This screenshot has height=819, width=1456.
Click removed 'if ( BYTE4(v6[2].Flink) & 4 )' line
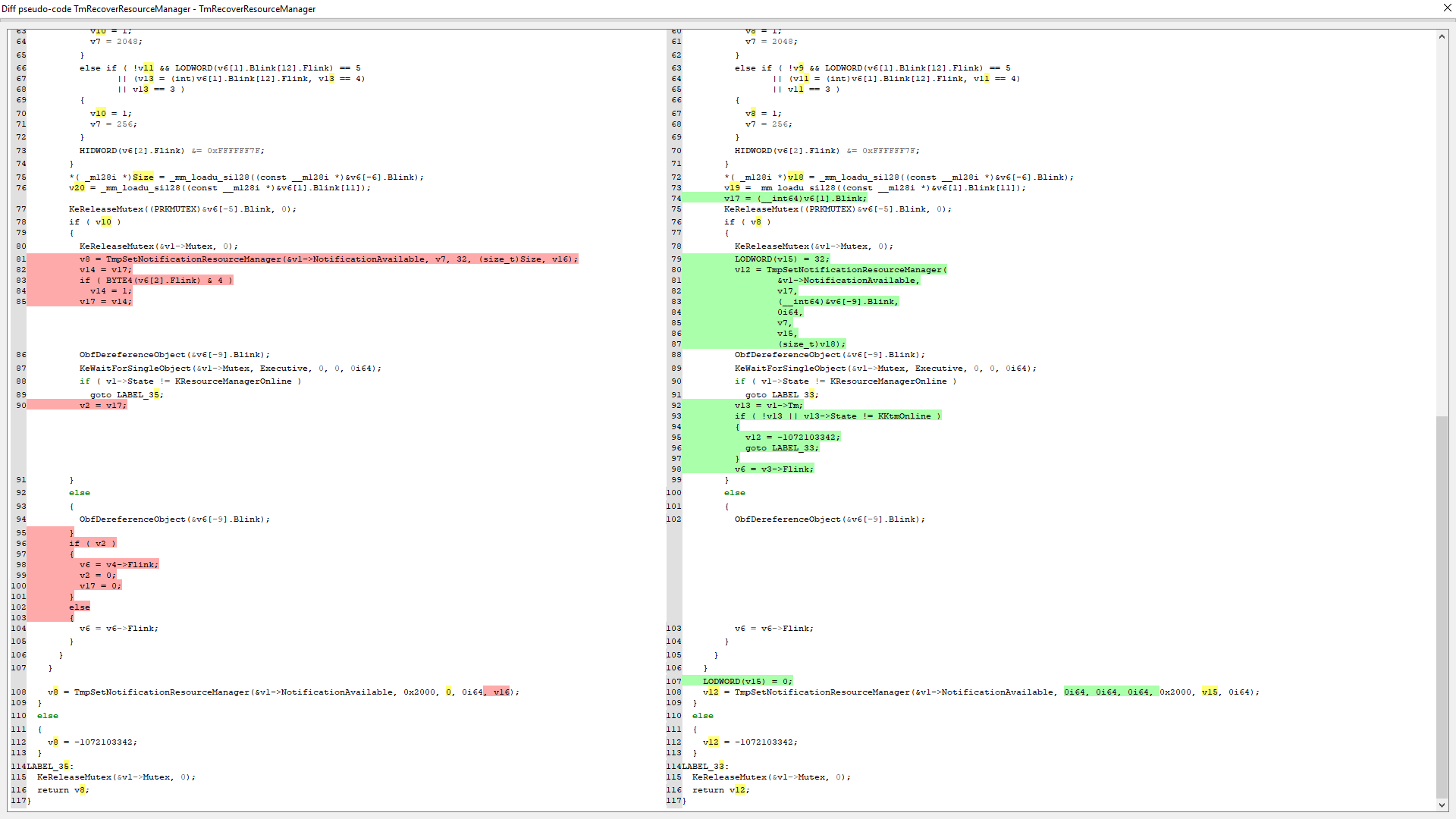coord(155,280)
